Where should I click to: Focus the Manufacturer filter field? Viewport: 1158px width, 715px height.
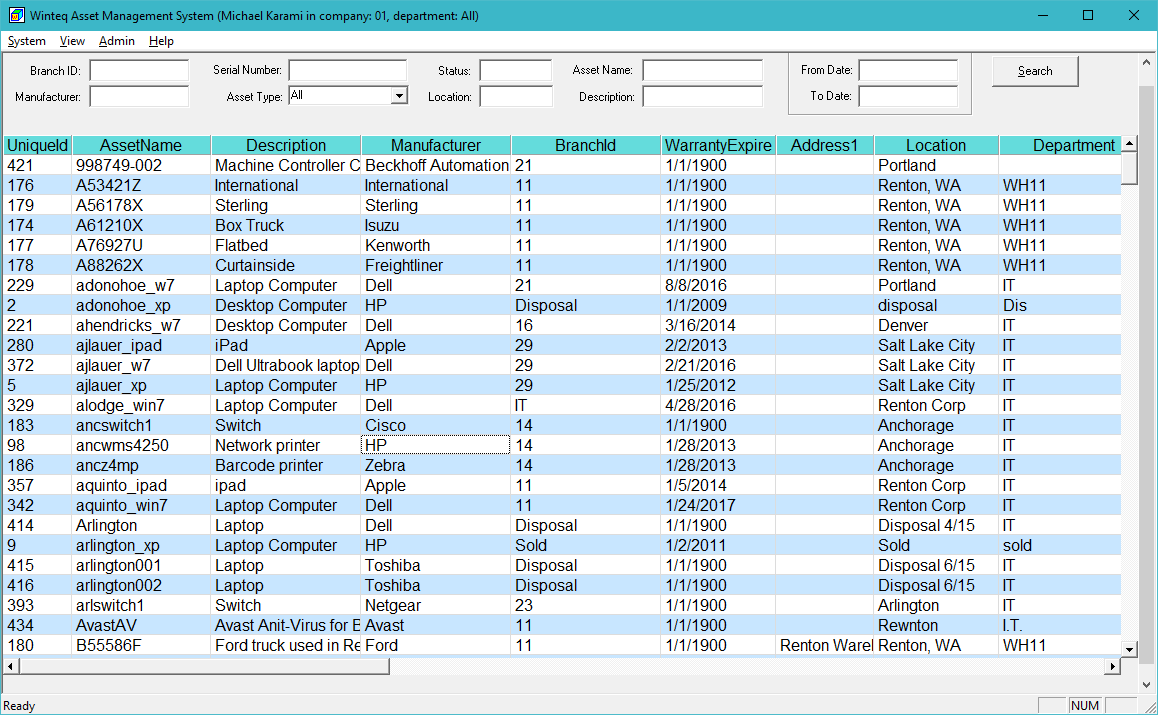pyautogui.click(x=139, y=97)
